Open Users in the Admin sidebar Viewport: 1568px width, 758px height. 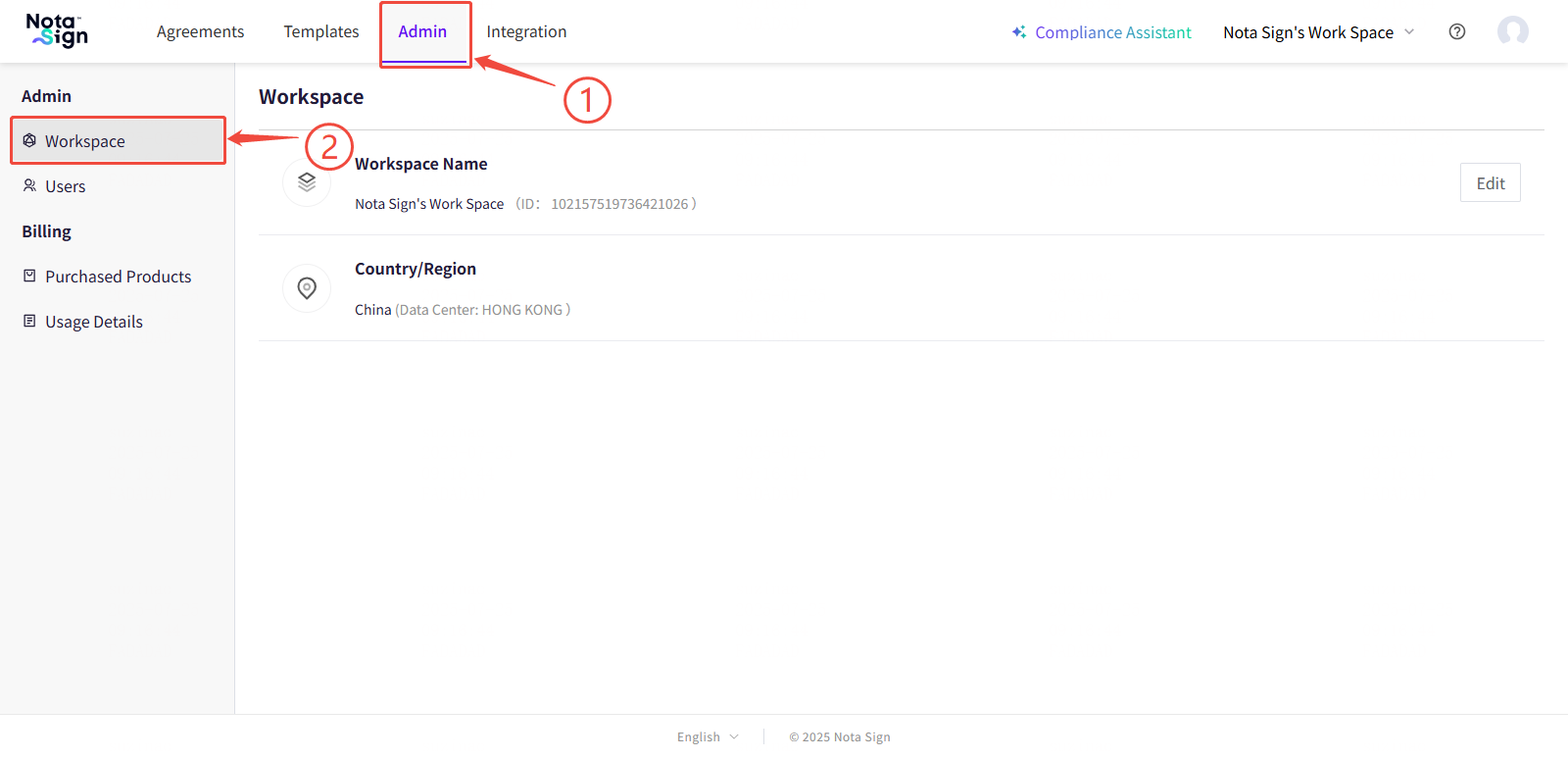(65, 186)
